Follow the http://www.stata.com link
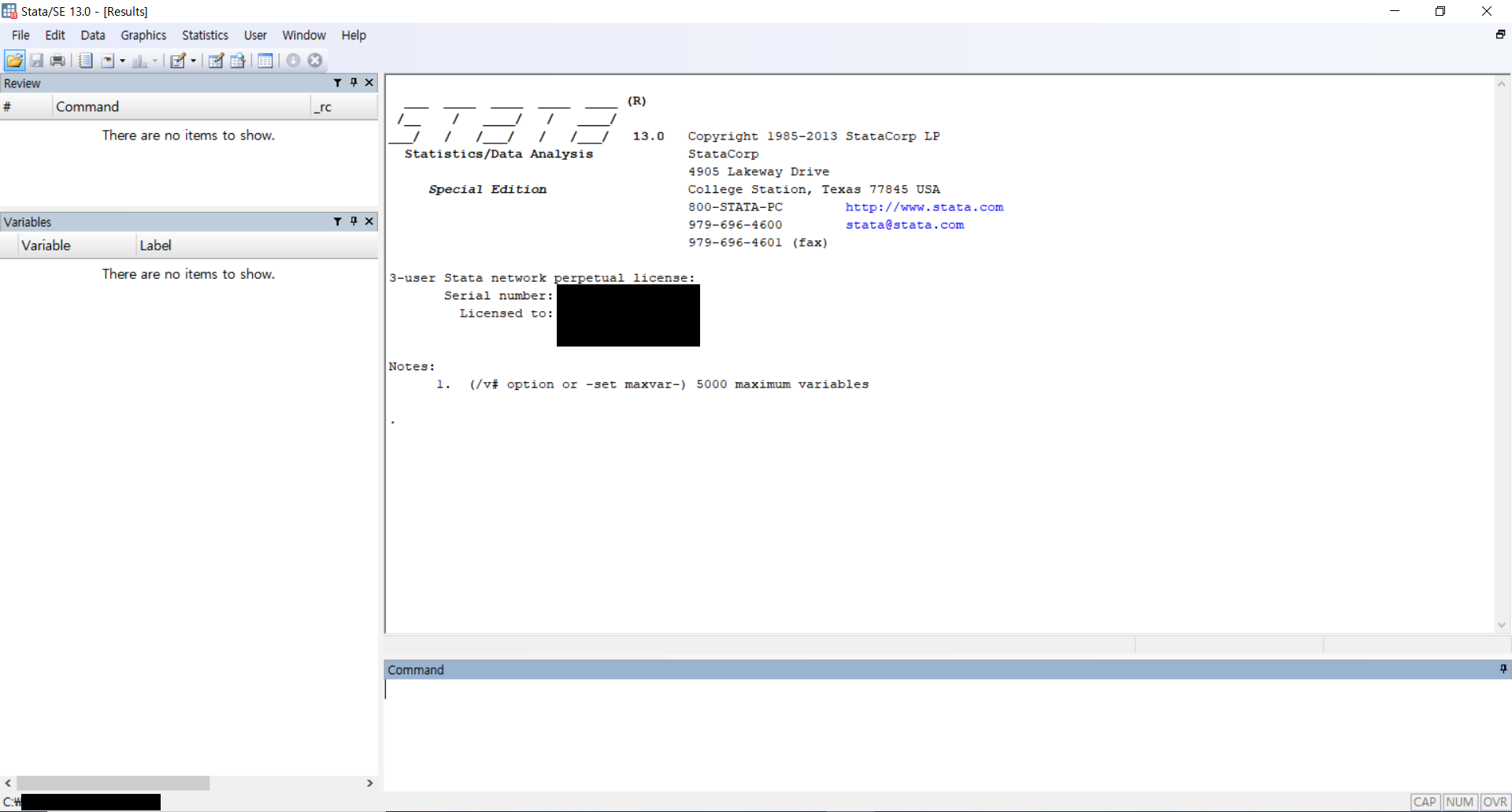This screenshot has height=812, width=1512. tap(925, 207)
